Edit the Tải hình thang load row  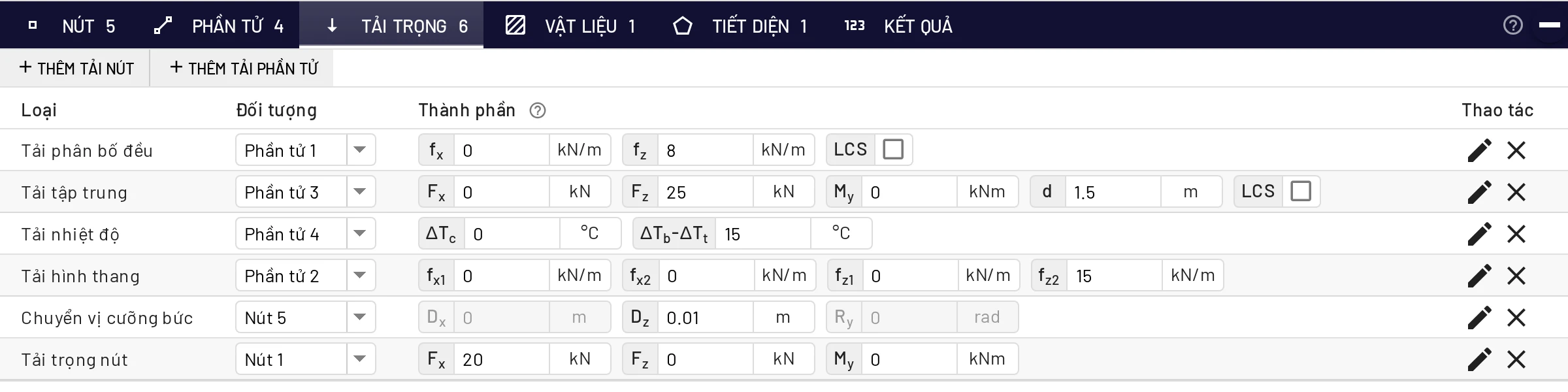[x=1479, y=276]
